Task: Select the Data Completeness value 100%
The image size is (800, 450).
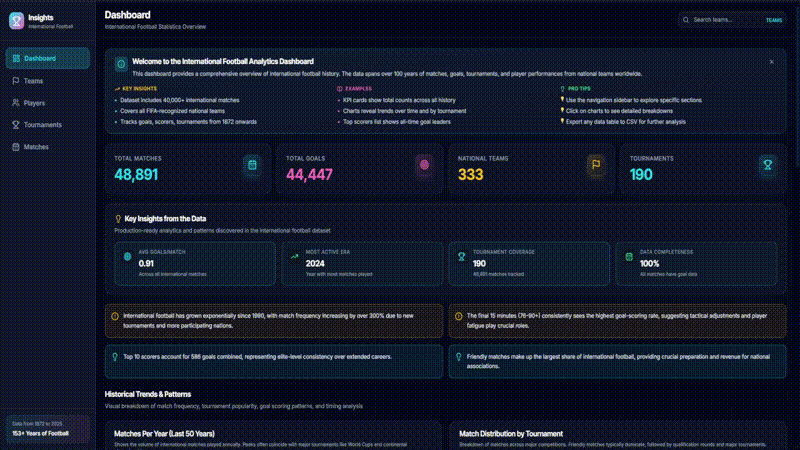Action: point(649,264)
